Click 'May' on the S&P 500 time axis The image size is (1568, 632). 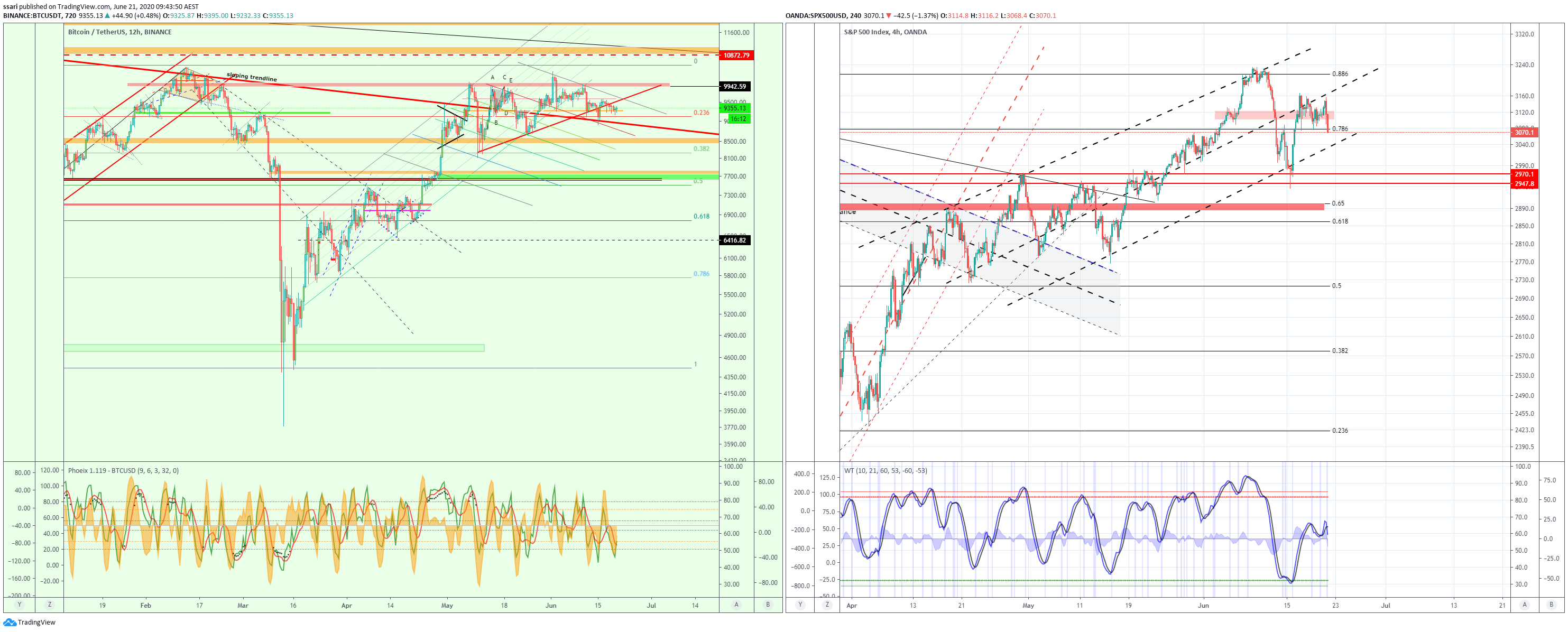1028,606
